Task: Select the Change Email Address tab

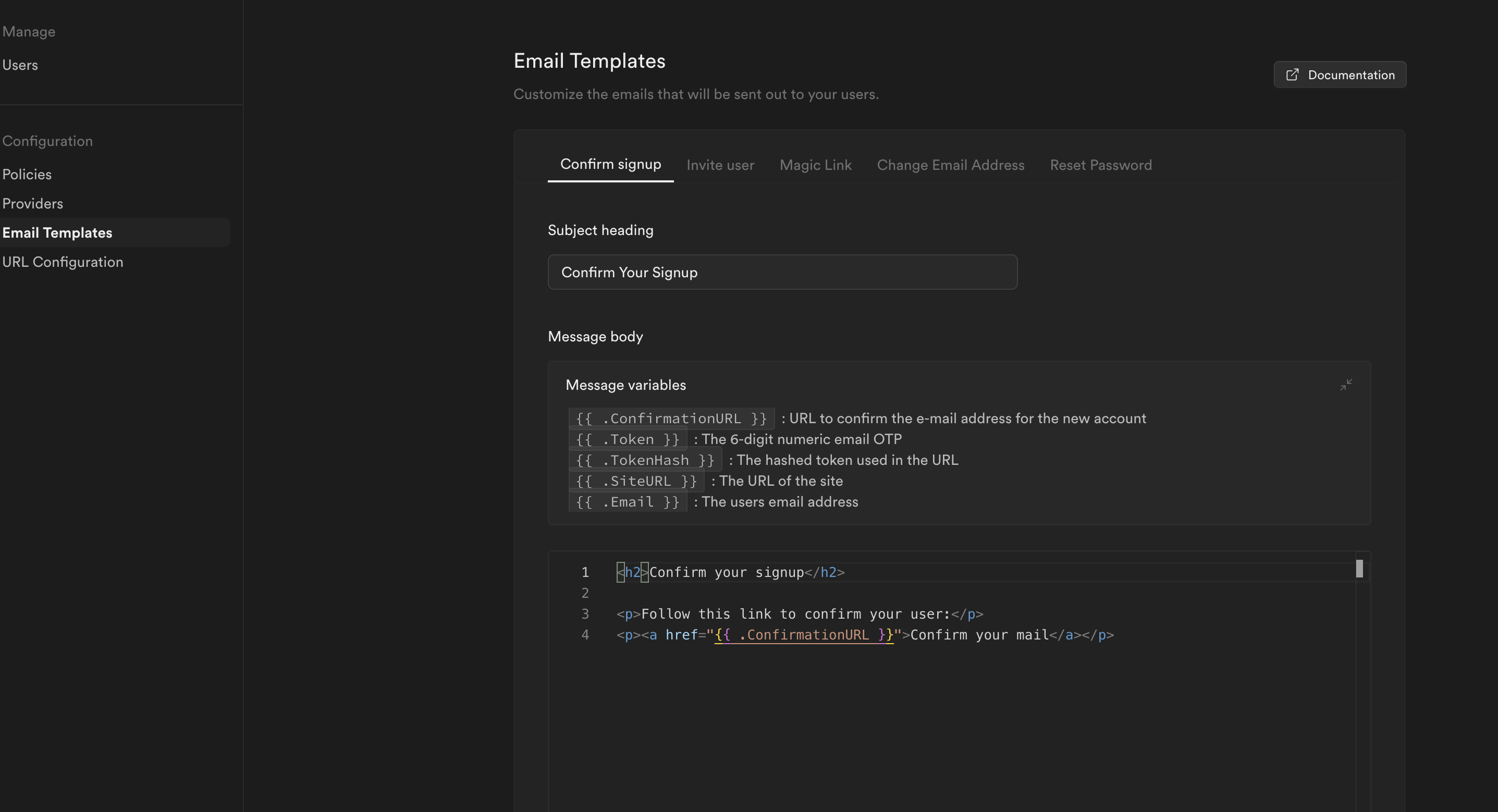Action: point(950,165)
